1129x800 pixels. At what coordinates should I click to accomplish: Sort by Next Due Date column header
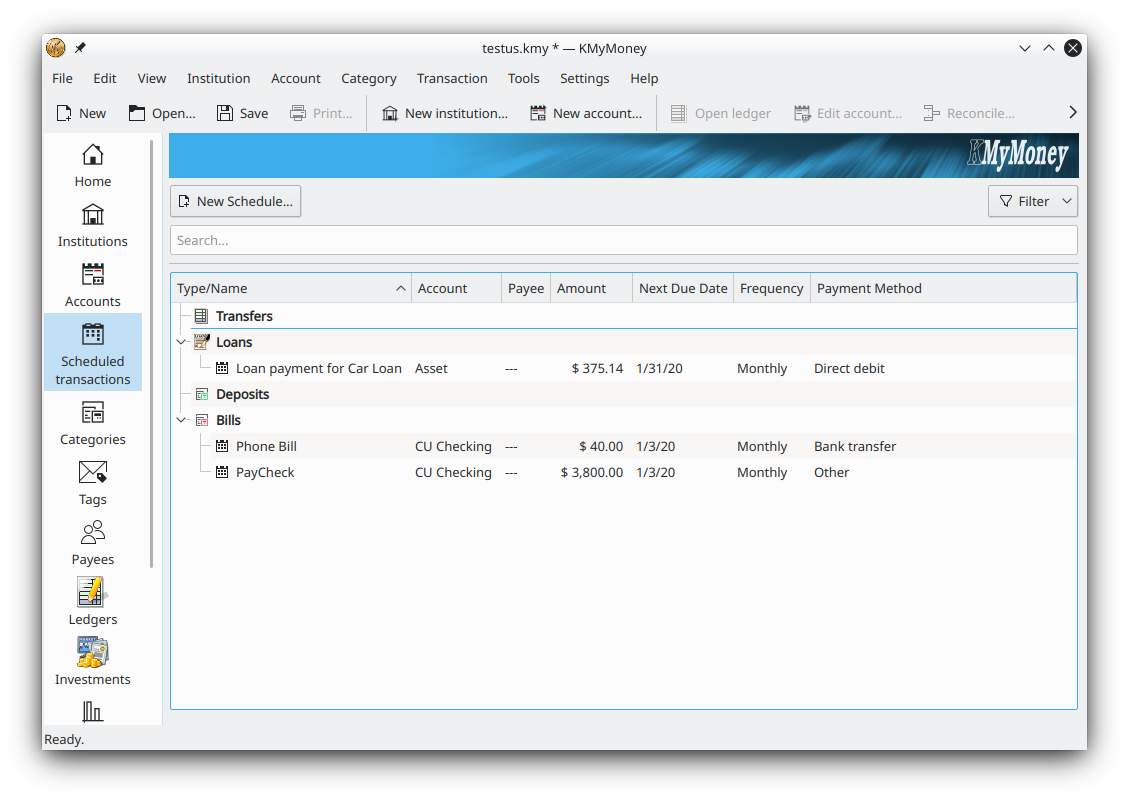pos(683,288)
